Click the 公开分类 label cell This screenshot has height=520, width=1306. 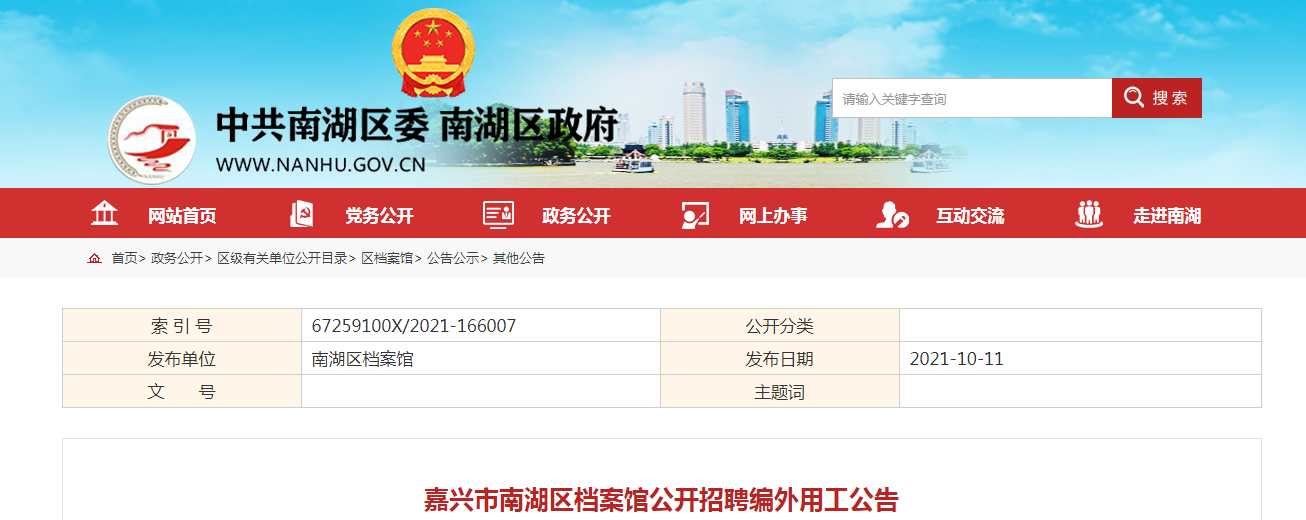click(x=780, y=326)
